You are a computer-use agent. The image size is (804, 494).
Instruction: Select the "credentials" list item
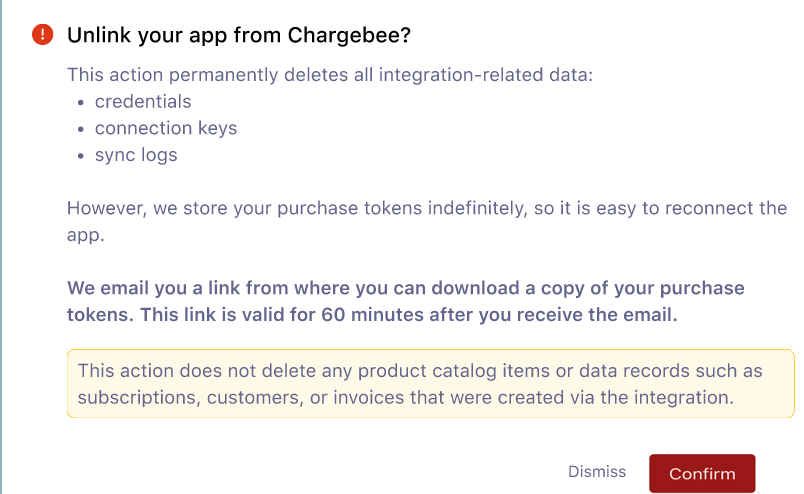click(143, 102)
